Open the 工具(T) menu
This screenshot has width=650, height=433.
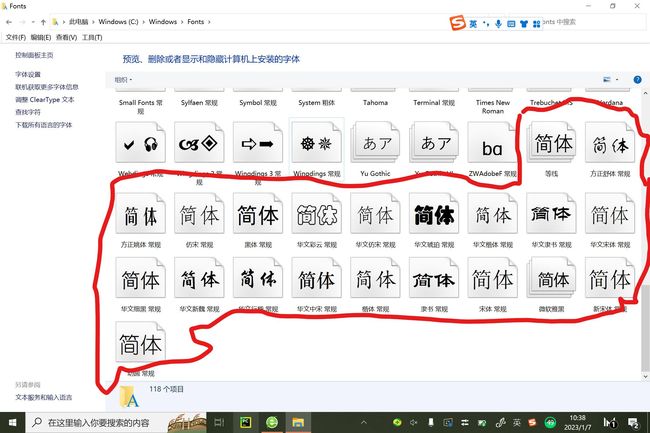92,37
